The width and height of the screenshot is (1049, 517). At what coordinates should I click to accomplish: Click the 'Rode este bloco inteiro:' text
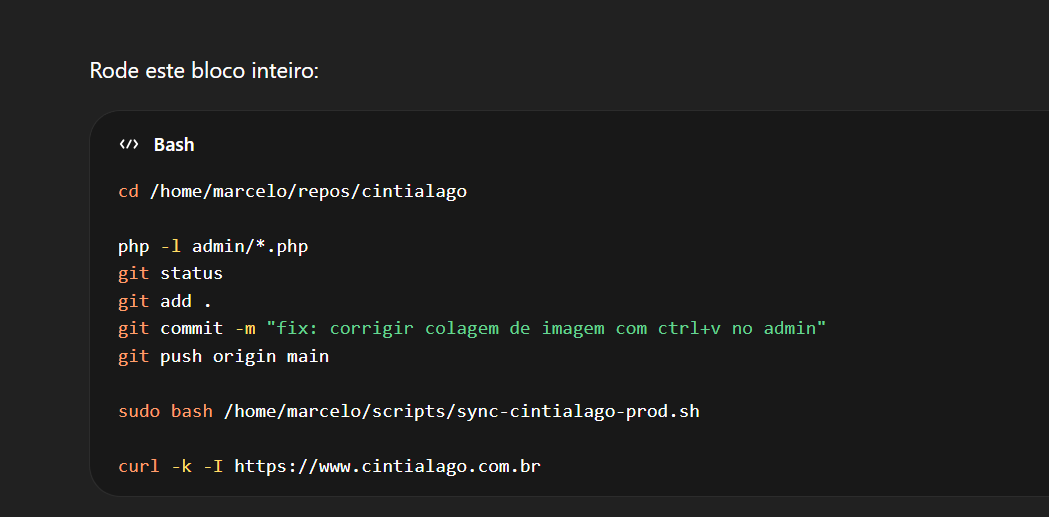point(204,71)
